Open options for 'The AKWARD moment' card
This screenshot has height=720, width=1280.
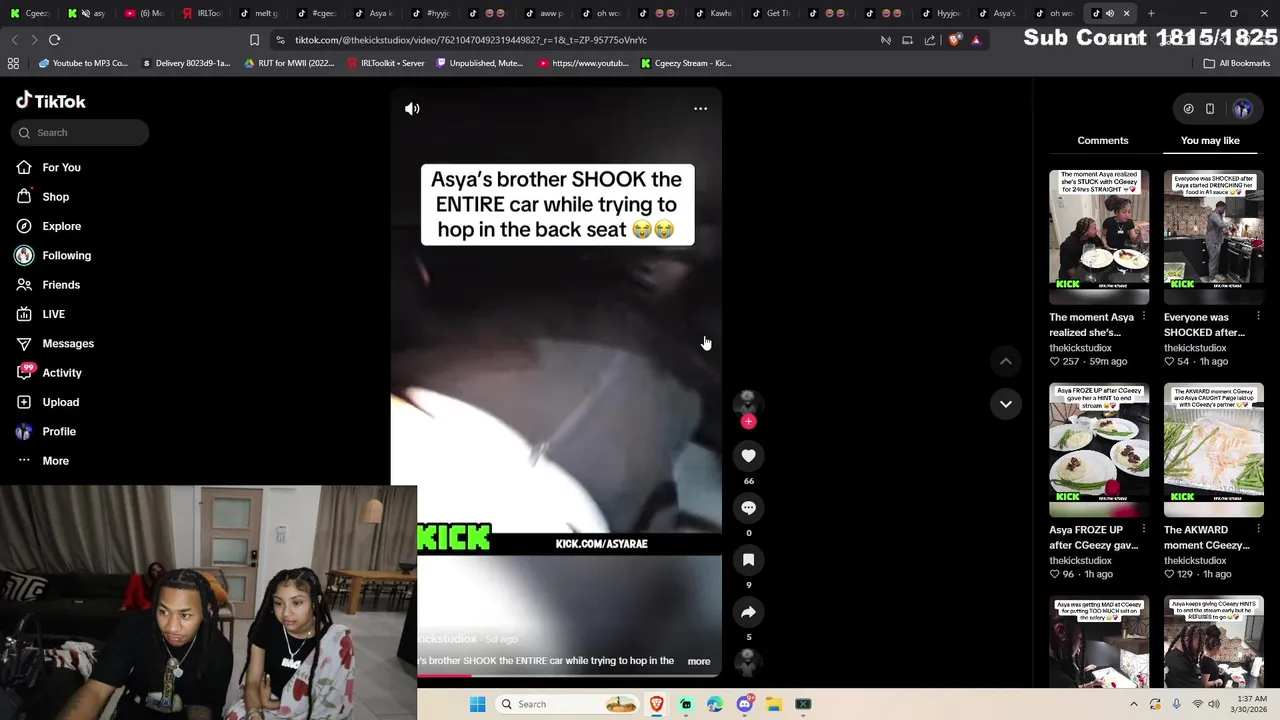[1258, 529]
